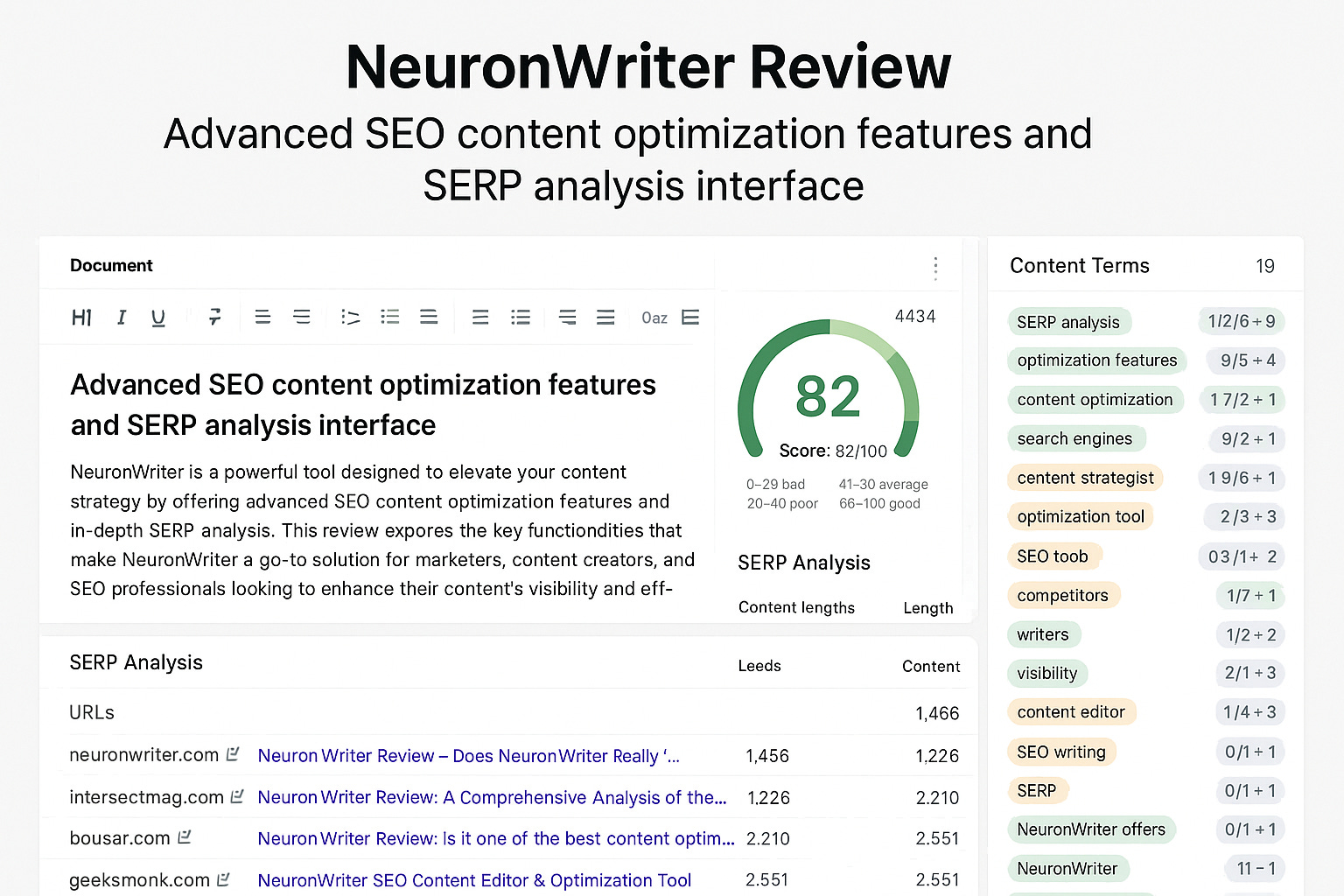Select the 'content editor' term chip
The height and width of the screenshot is (896, 1344).
(1071, 712)
